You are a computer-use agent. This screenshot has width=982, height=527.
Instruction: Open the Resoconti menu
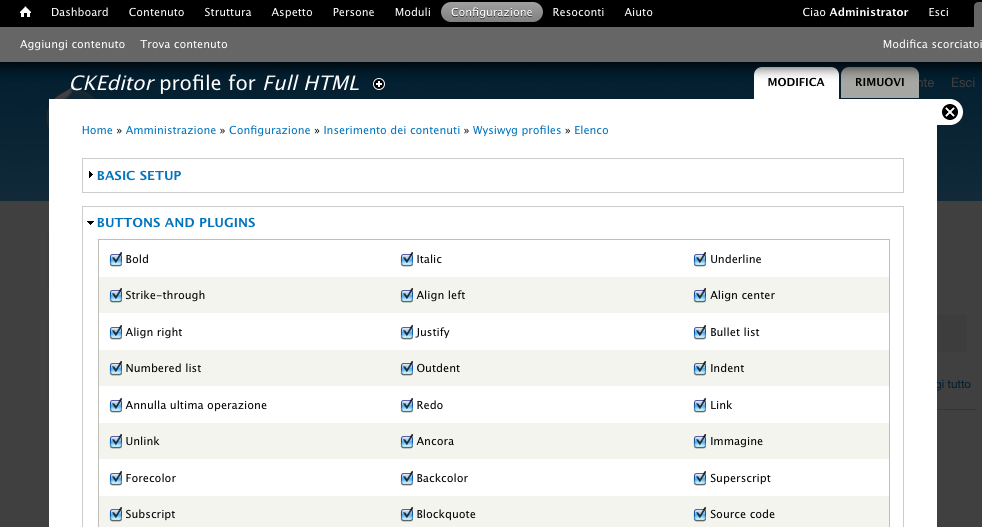(x=578, y=12)
